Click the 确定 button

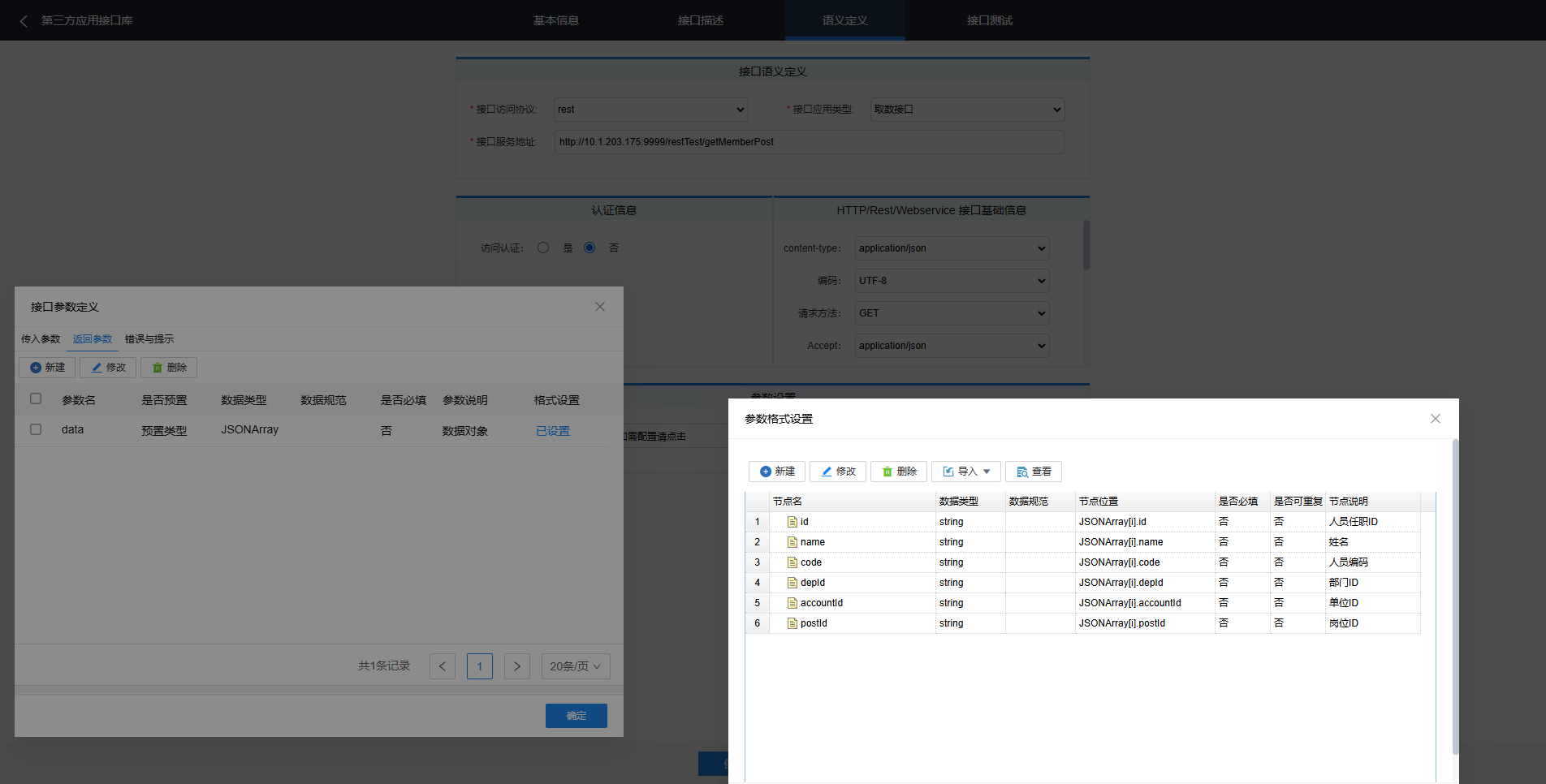point(577,716)
